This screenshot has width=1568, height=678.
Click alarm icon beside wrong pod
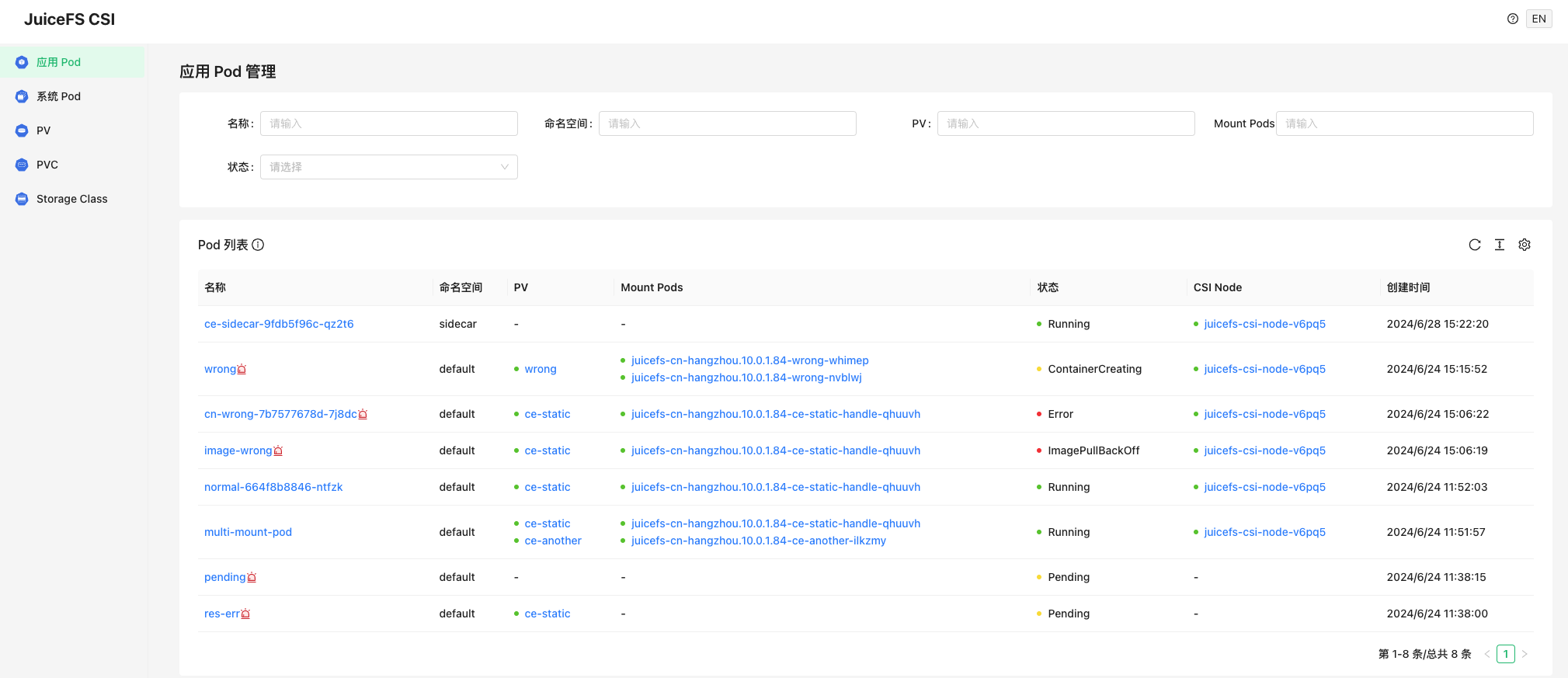pos(242,369)
